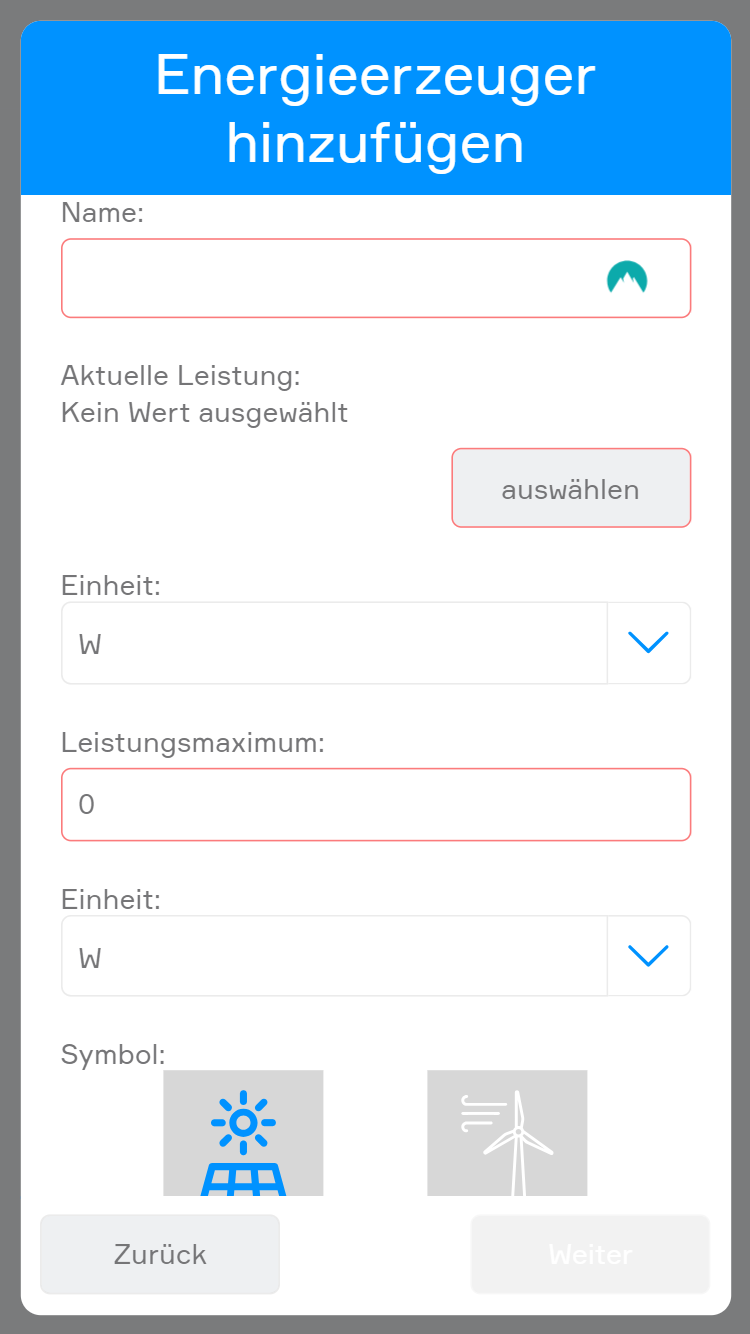Image resolution: width=750 pixels, height=1334 pixels.
Task: Expand the chevron of the power unit dropdown
Action: pos(648,643)
